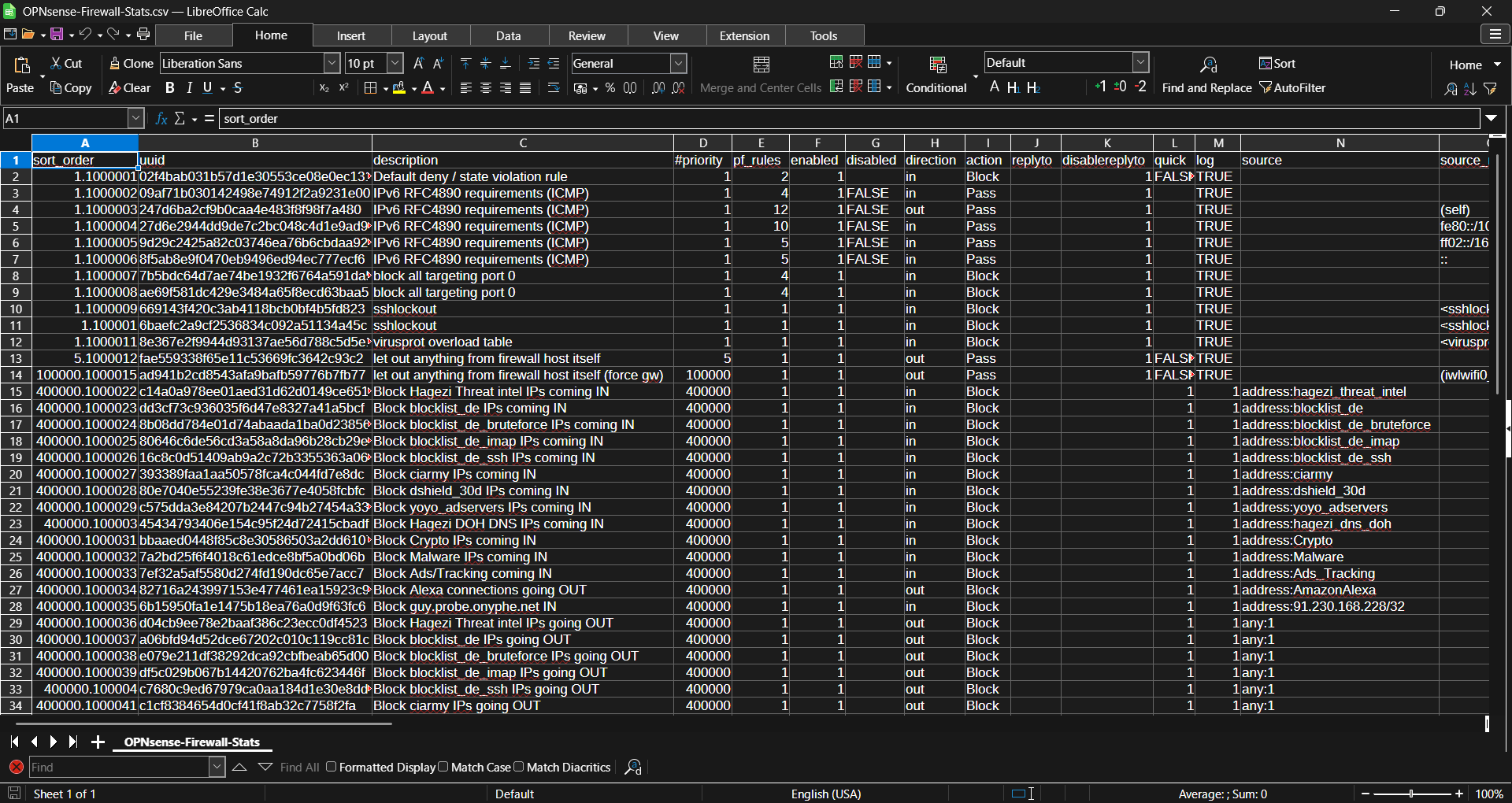Open the Tools tab
Viewport: 1512px width, 803px height.
point(823,35)
